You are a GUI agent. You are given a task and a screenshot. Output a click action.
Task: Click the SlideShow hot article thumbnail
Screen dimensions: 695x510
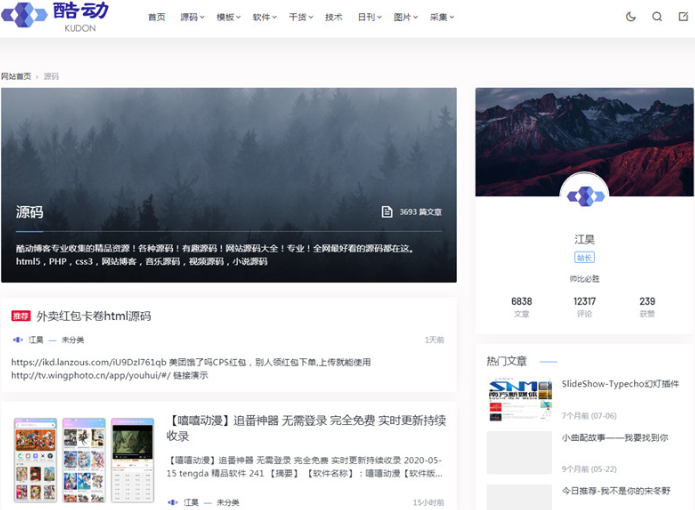point(519,391)
